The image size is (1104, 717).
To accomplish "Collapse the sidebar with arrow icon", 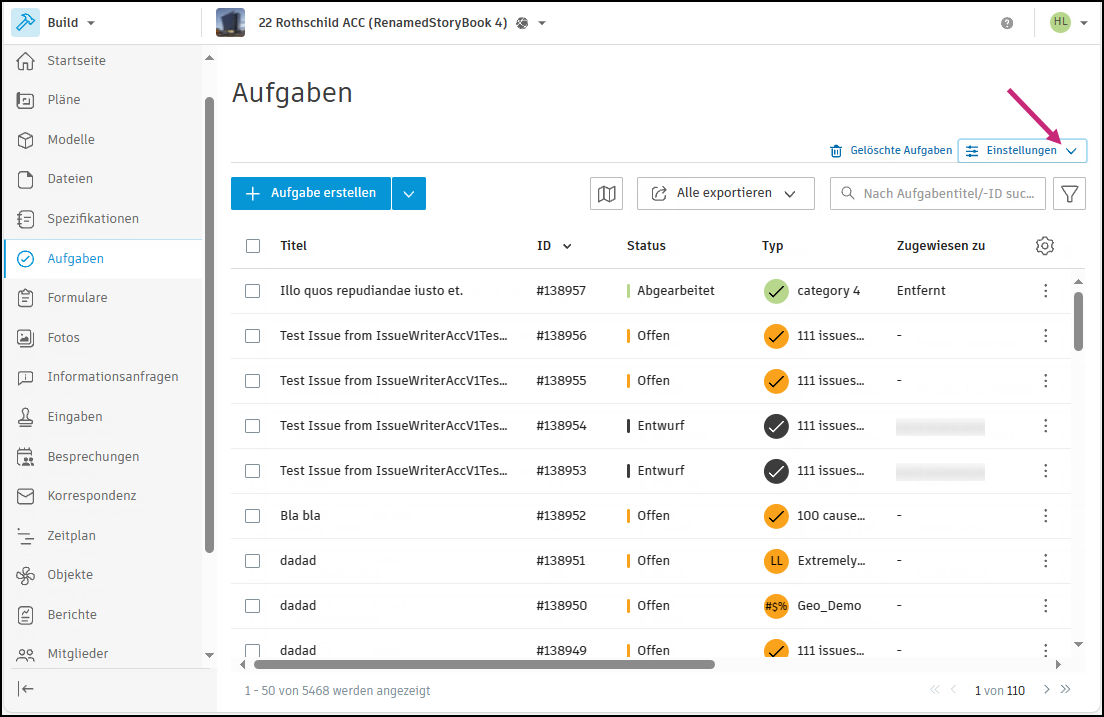I will click(x=25, y=689).
